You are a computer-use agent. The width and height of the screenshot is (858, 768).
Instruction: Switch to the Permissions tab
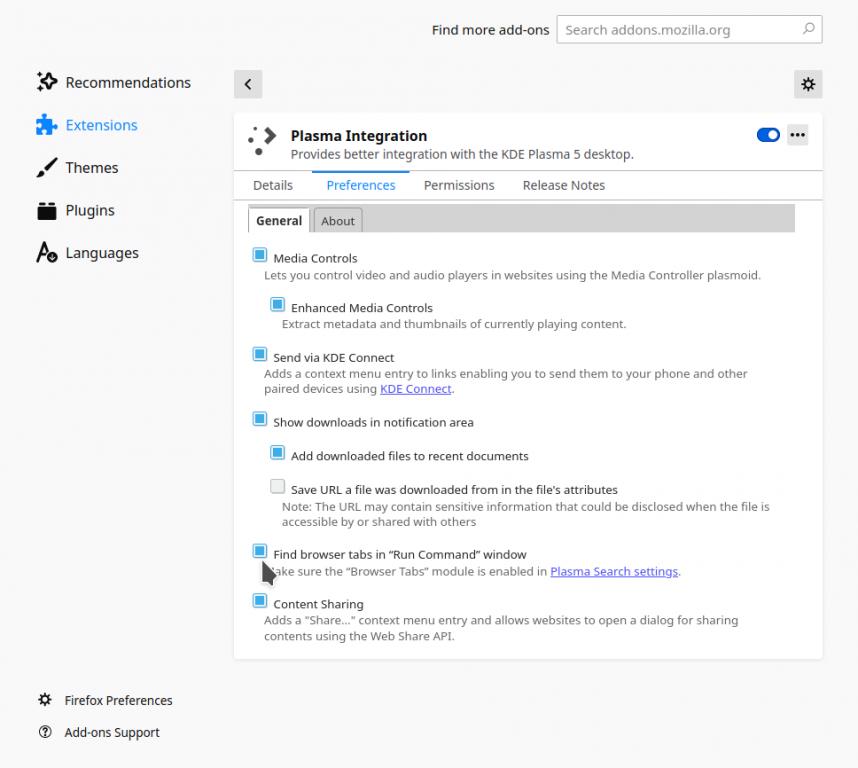[459, 185]
